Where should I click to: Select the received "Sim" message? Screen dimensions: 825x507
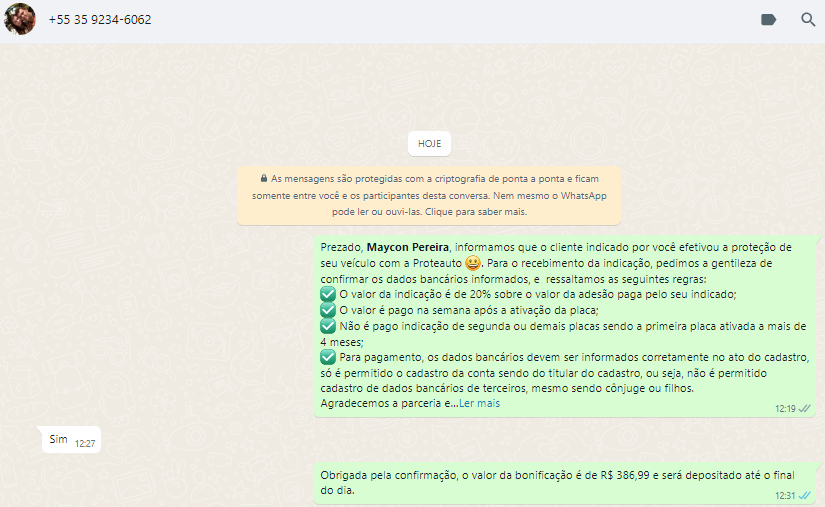(58, 439)
